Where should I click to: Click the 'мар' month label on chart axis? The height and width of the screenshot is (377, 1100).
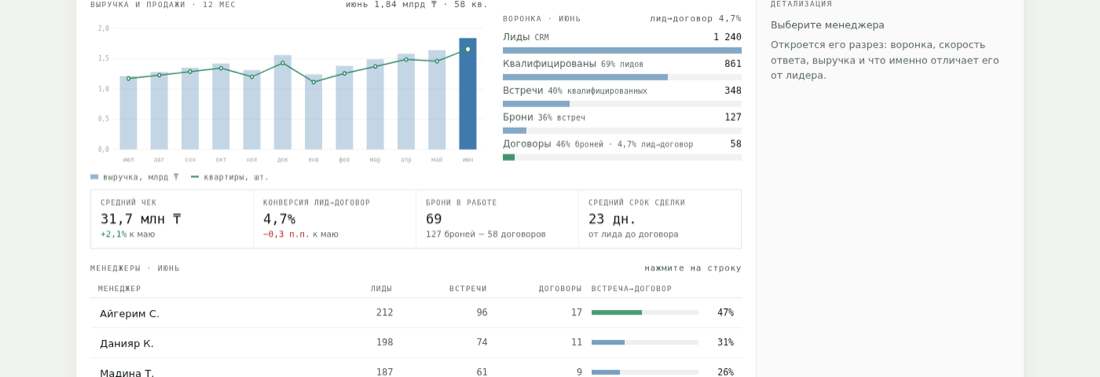pos(375,160)
